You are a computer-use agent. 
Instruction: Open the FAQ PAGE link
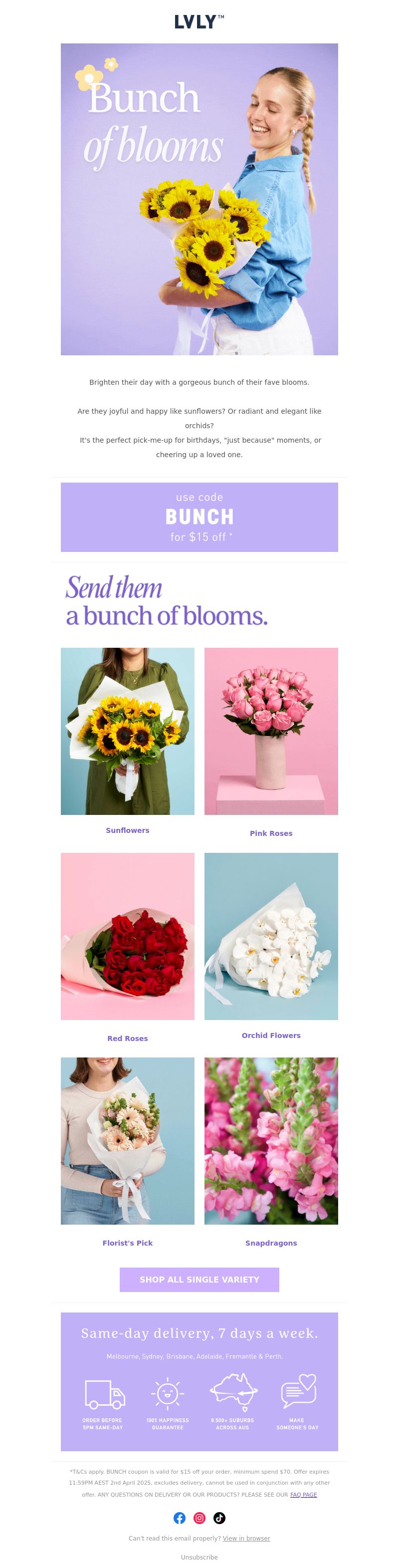(x=304, y=1494)
